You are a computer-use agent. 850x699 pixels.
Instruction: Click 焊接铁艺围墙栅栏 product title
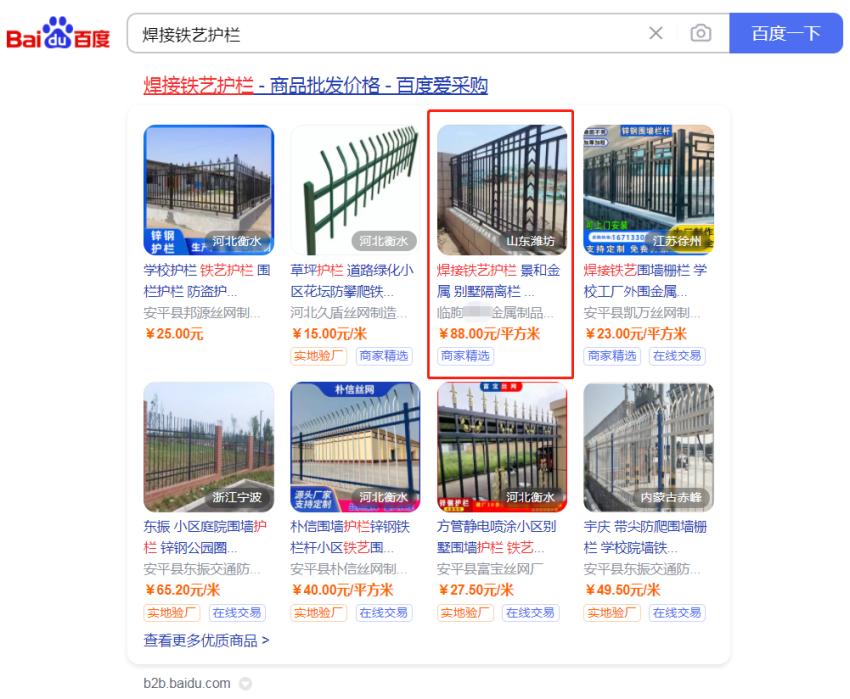pyautogui.click(x=645, y=281)
